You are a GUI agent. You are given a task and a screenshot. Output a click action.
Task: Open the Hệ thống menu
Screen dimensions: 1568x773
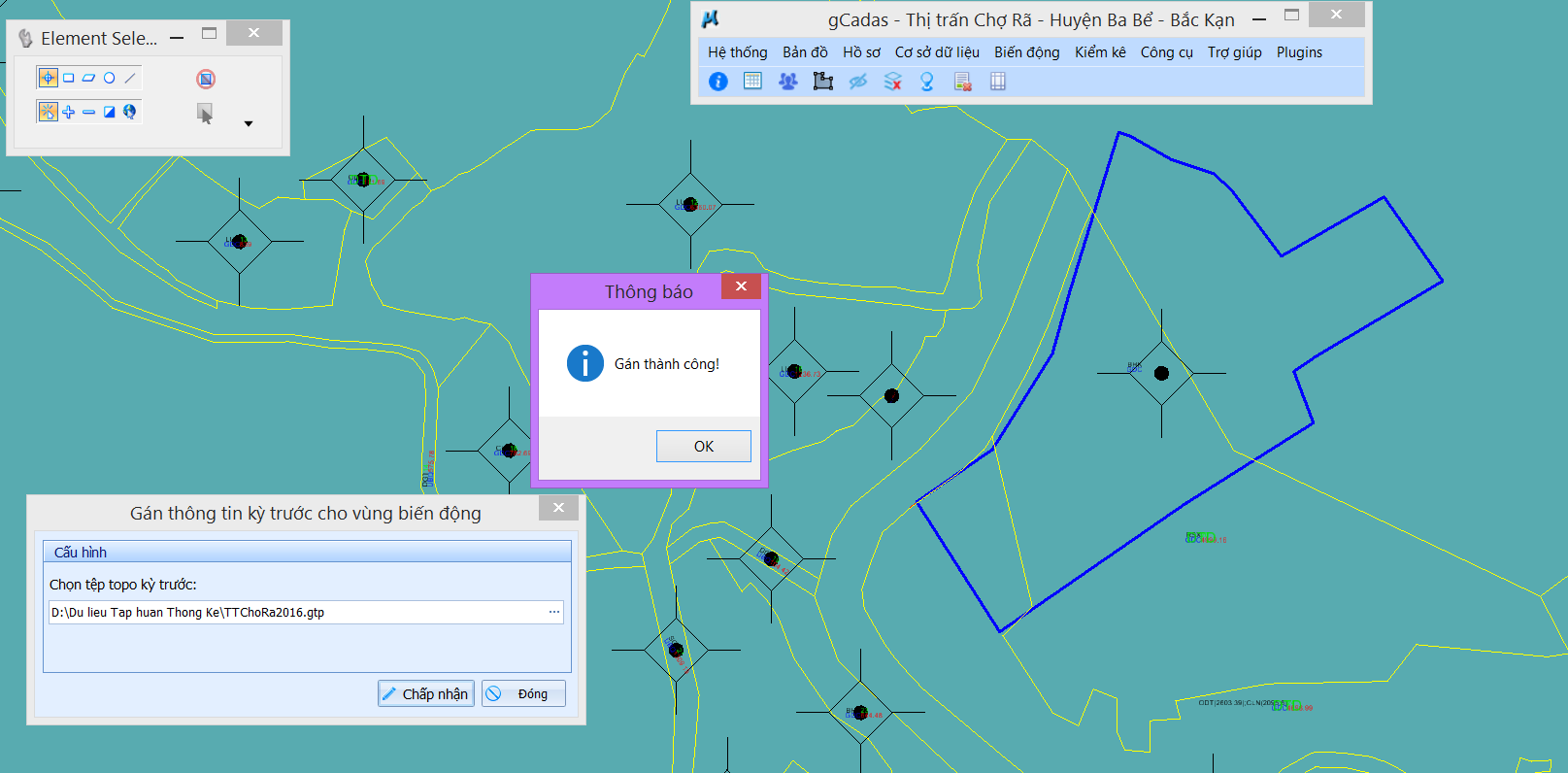[x=737, y=52]
